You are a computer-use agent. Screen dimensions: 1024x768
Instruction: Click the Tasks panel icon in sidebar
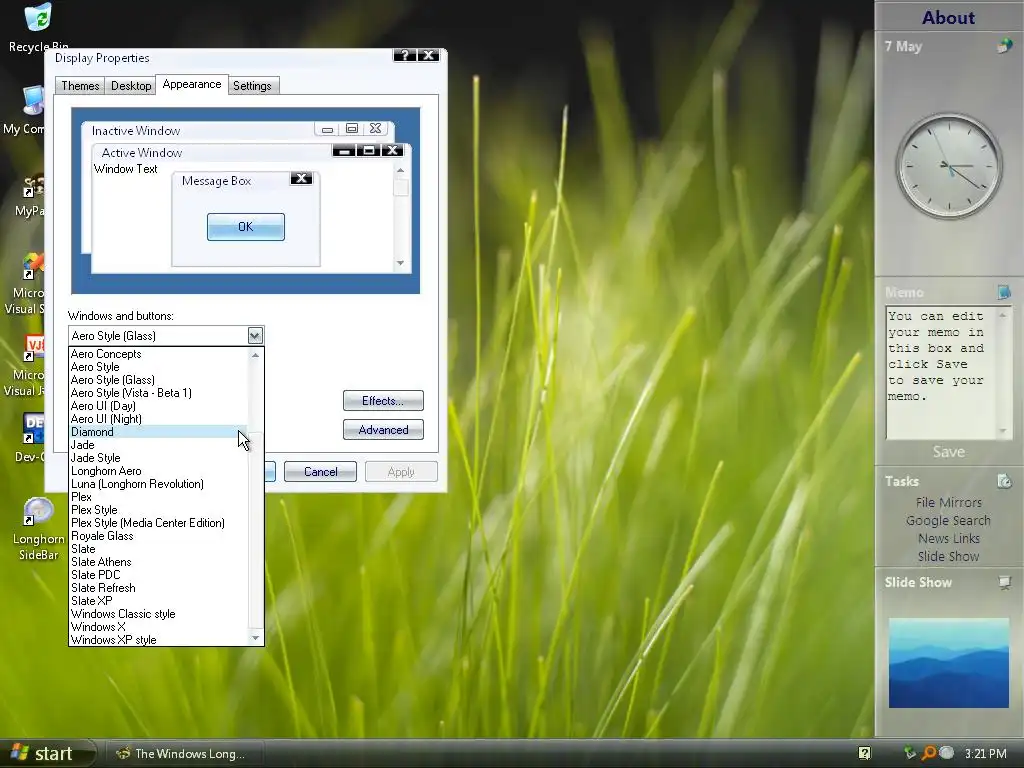(x=1004, y=481)
